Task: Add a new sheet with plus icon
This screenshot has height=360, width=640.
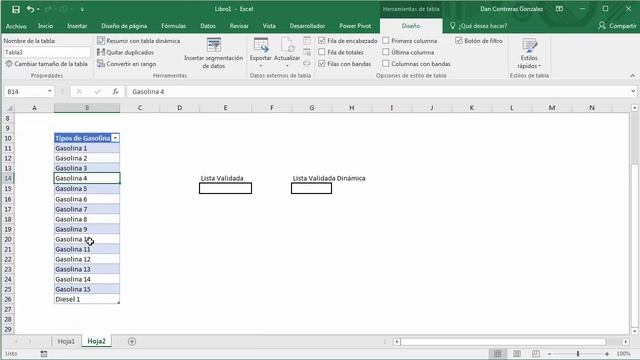Action: click(x=132, y=341)
